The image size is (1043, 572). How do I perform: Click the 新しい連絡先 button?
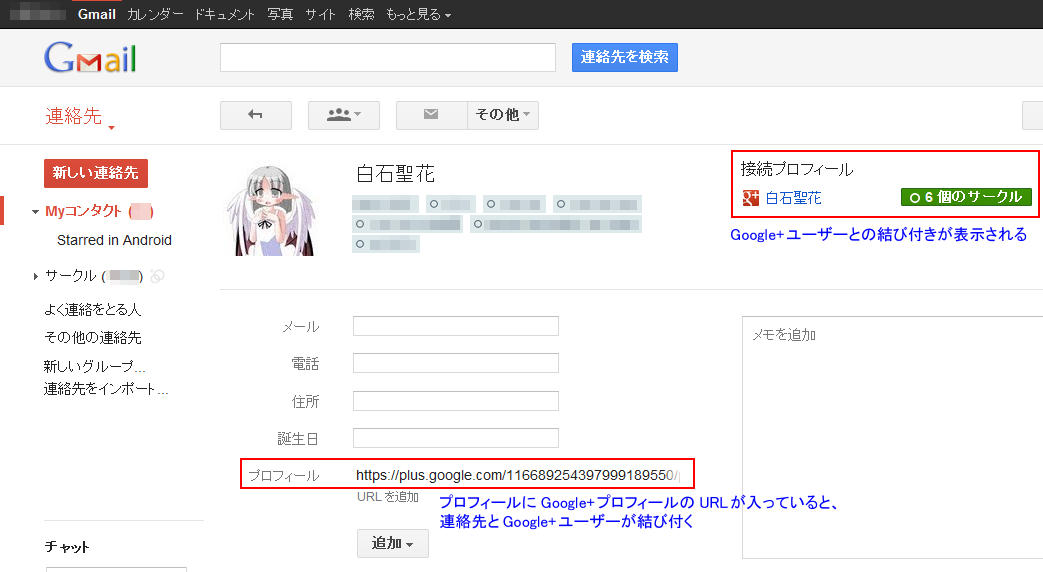pyautogui.click(x=95, y=173)
